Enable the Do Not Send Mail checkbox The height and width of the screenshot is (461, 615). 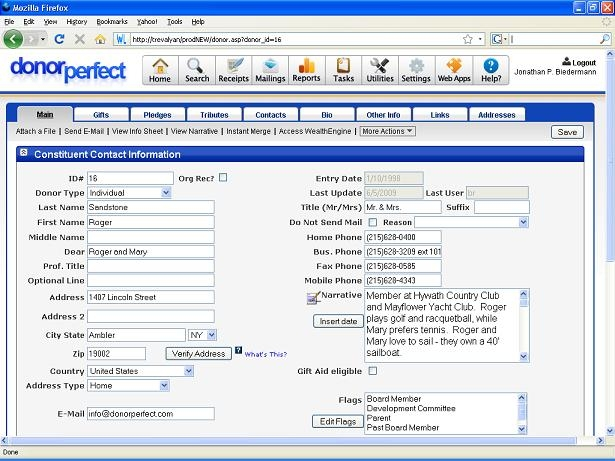point(373,222)
